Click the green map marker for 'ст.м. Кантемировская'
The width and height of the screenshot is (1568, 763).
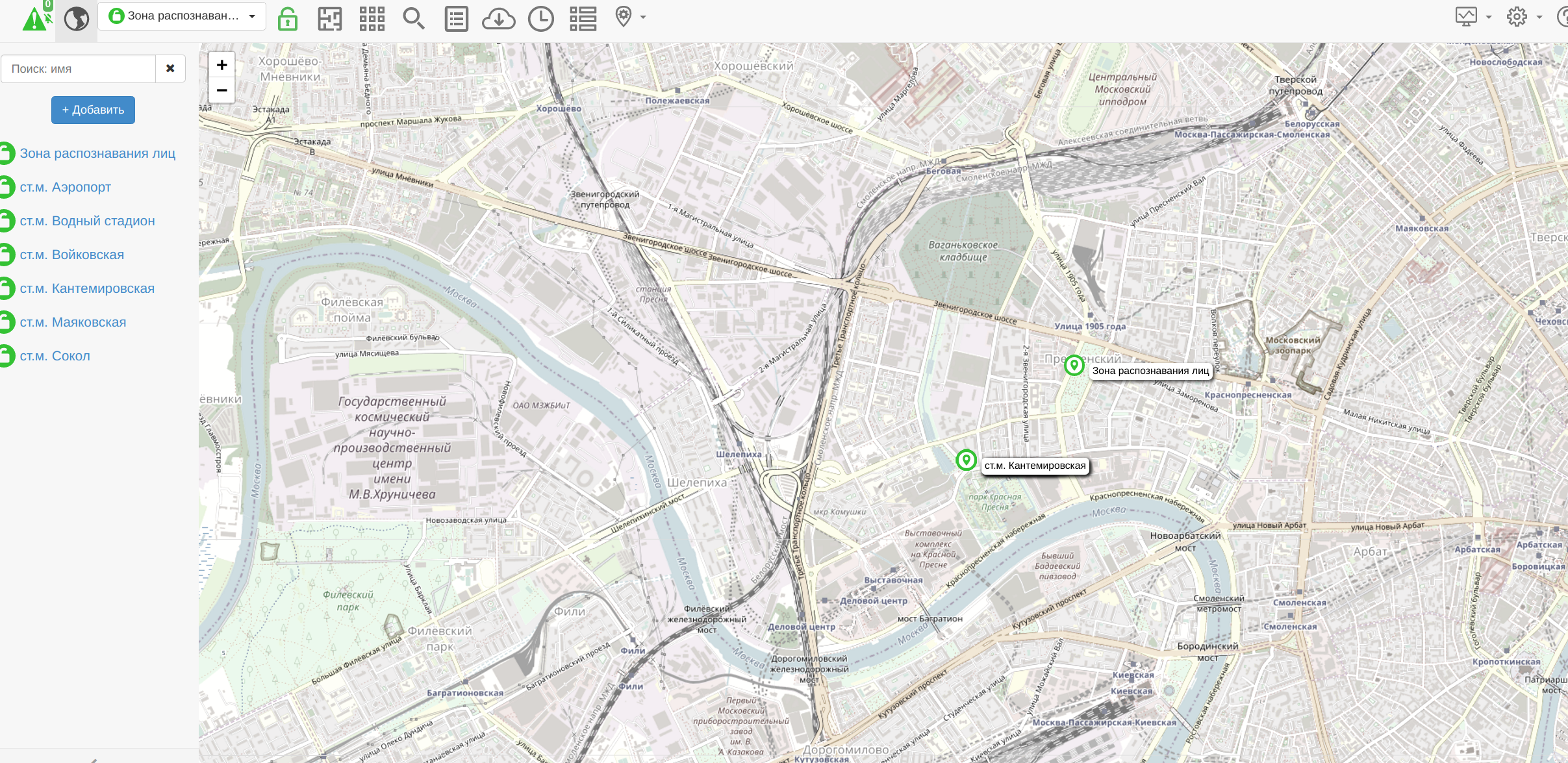(966, 460)
